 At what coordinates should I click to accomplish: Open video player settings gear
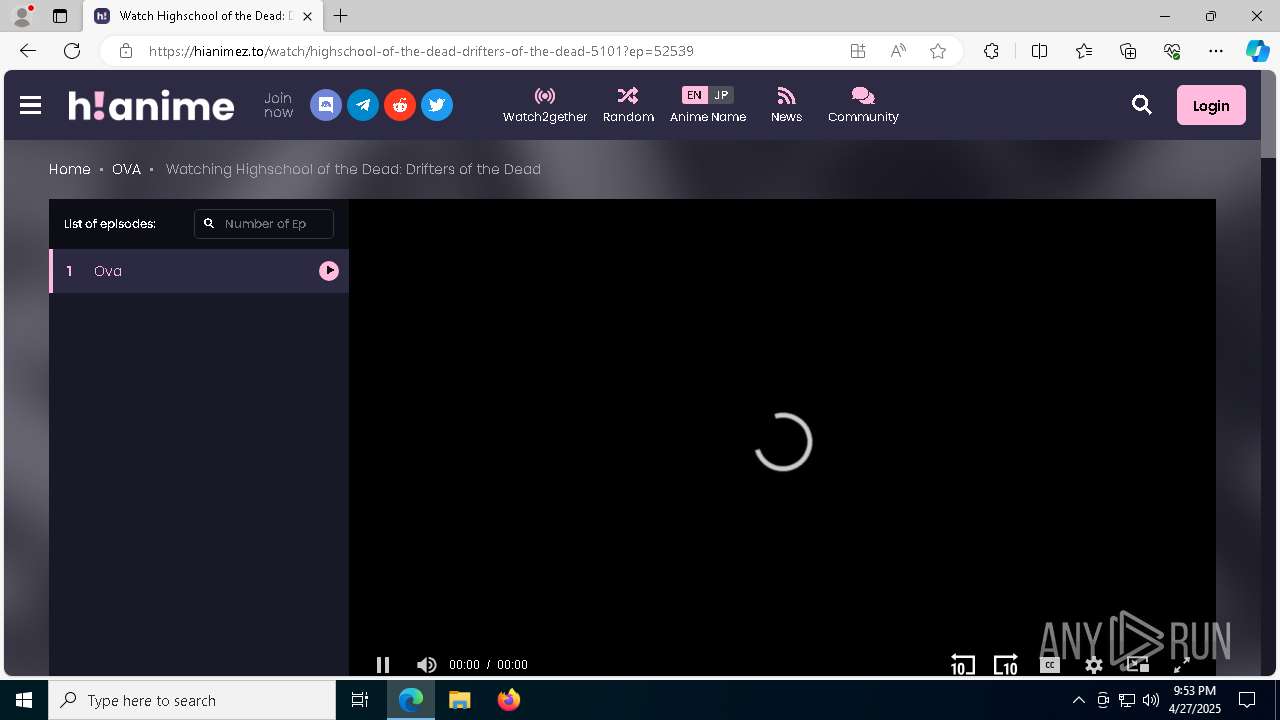pos(1094,665)
